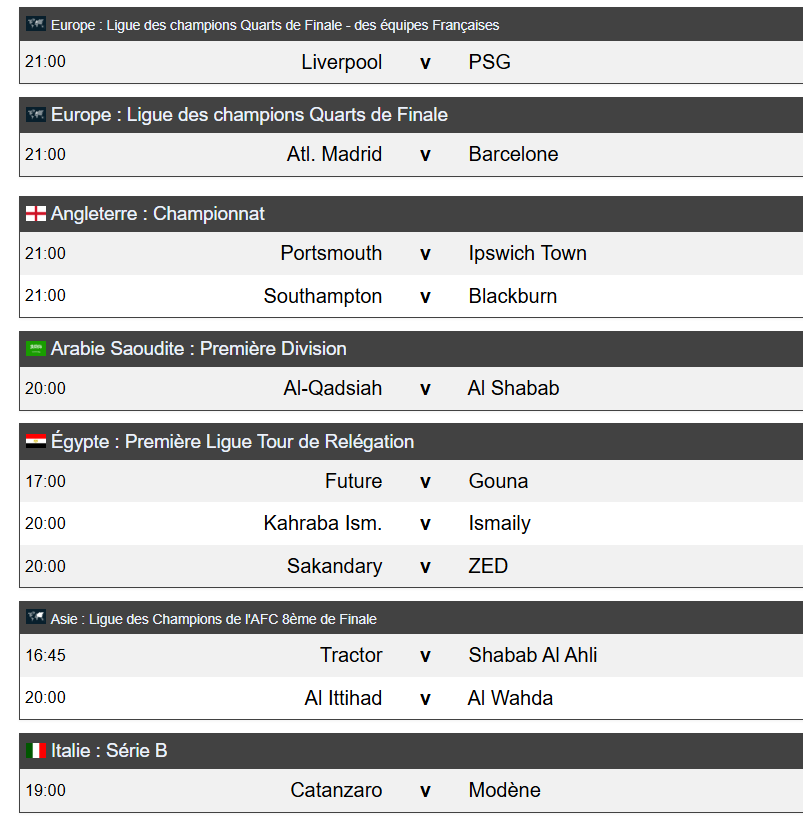
Task: Open the Italie : Série B header
Action: (109, 750)
